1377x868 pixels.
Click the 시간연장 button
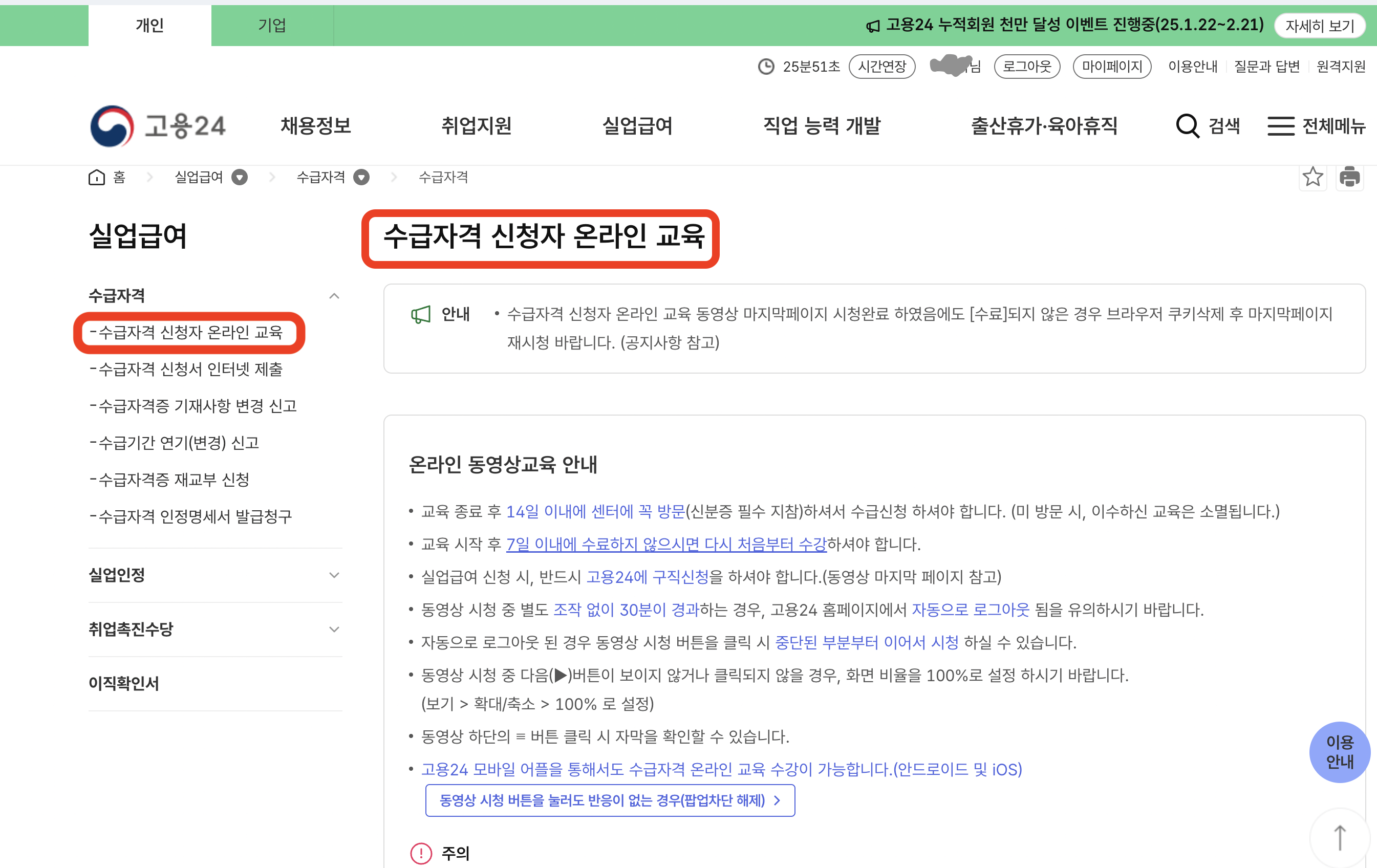point(882,67)
